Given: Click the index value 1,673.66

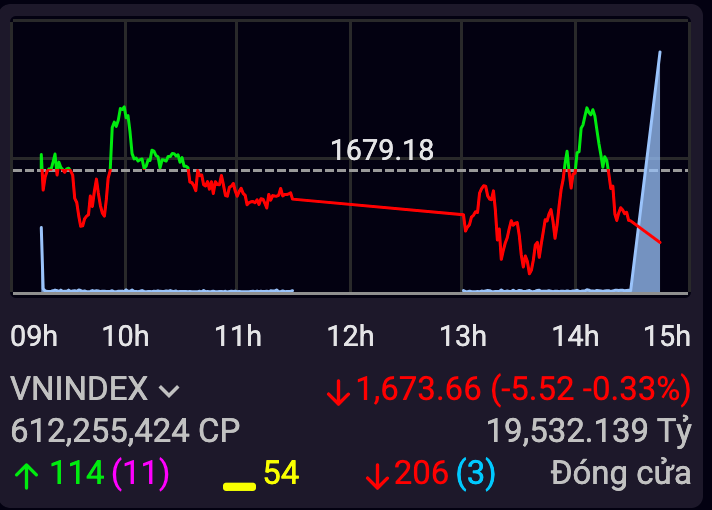Looking at the screenshot, I should 418,388.
